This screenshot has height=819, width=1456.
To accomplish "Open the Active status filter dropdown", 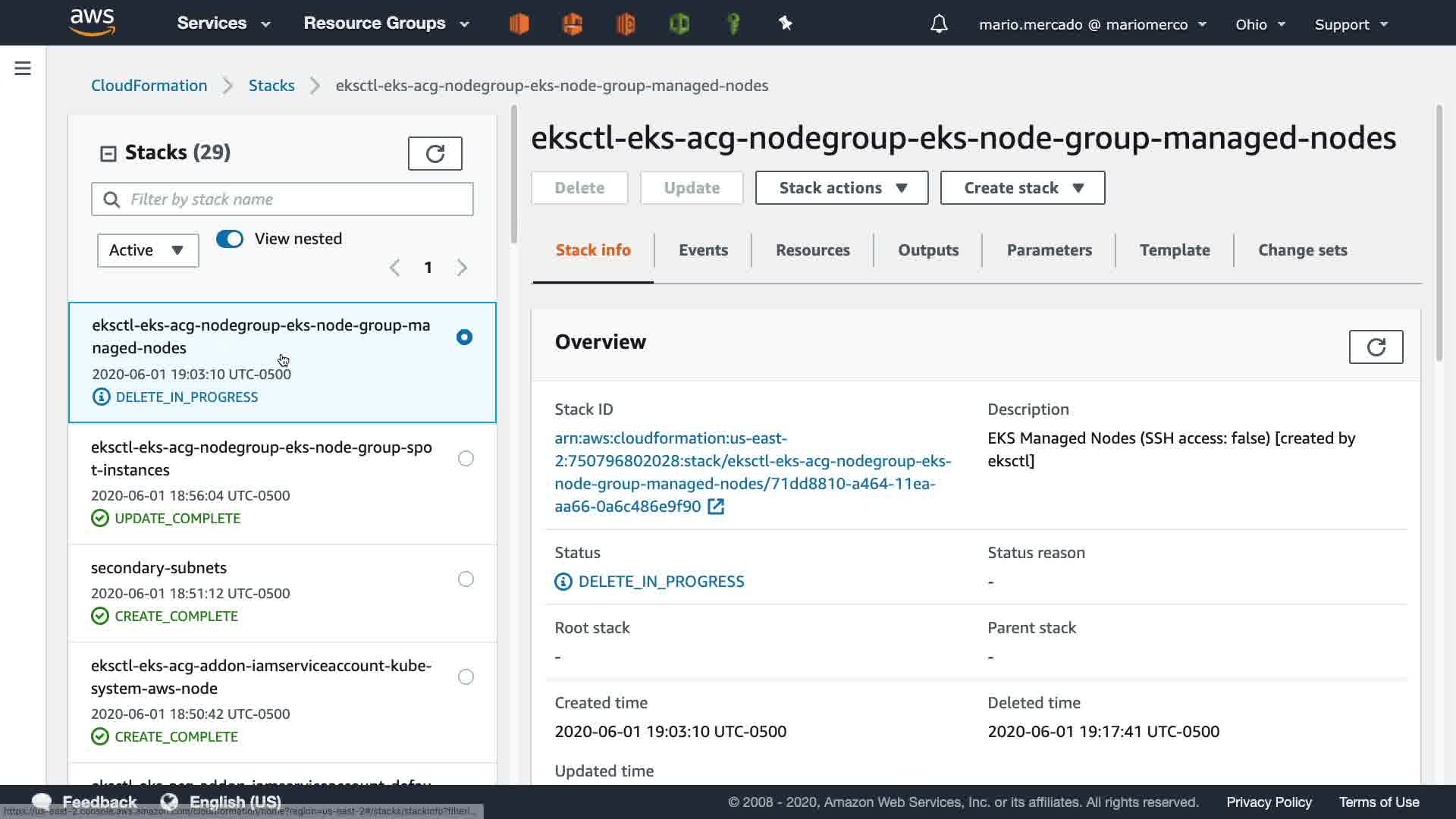I will 148,250.
